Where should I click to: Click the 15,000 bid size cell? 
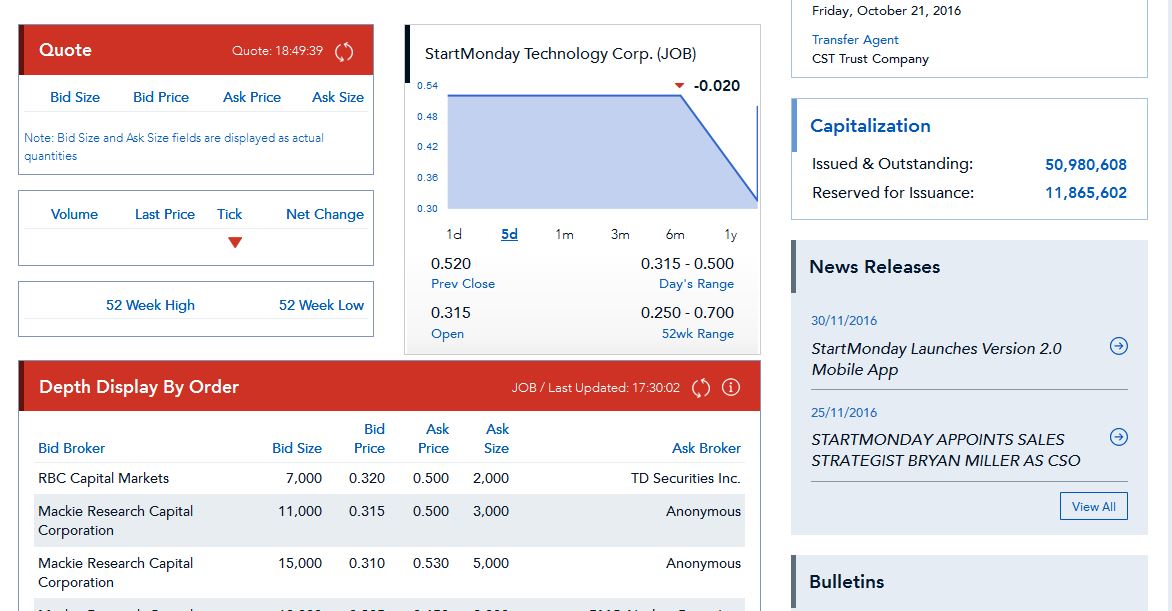300,563
